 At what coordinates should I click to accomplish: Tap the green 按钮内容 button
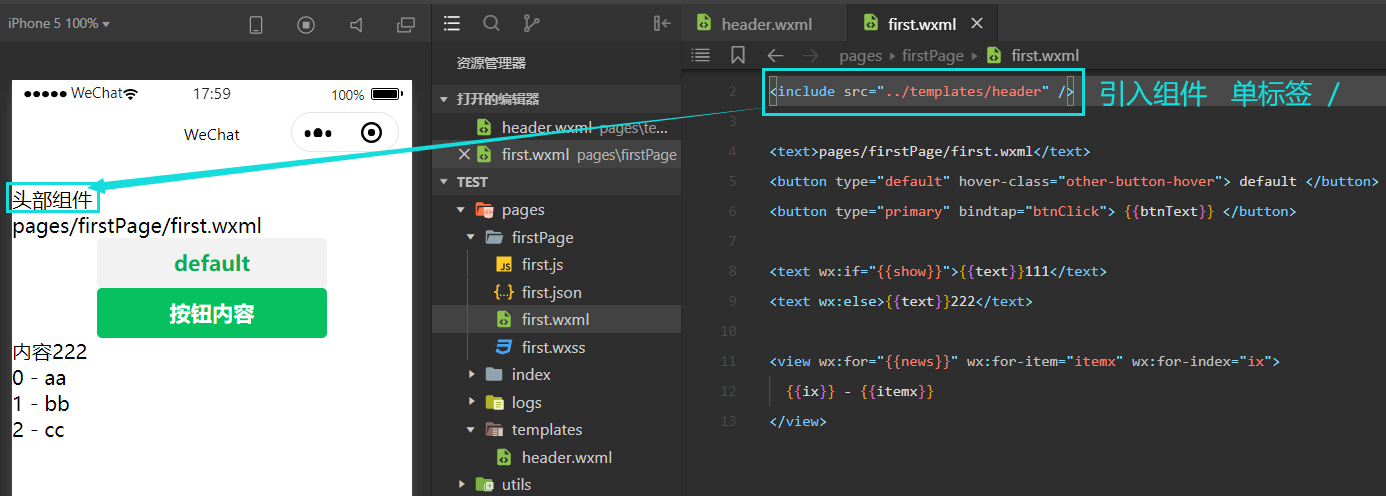(212, 313)
